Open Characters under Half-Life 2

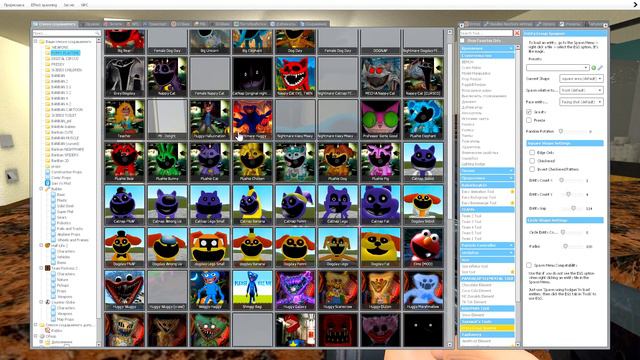(x=66, y=251)
